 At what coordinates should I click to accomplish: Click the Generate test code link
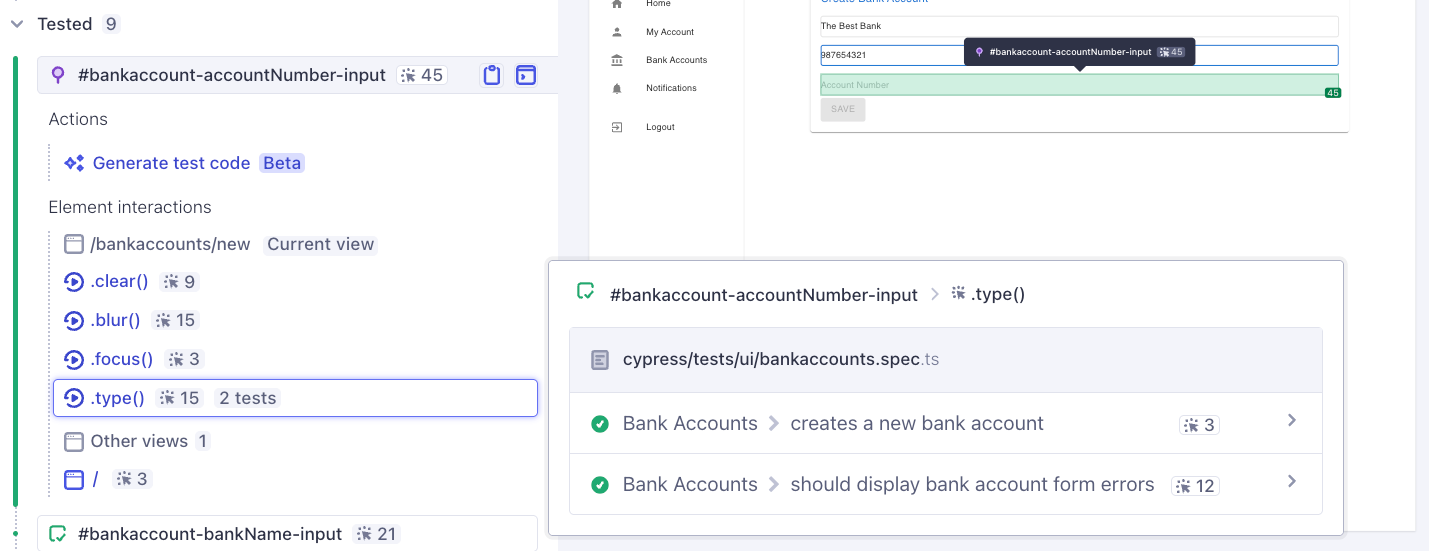172,163
